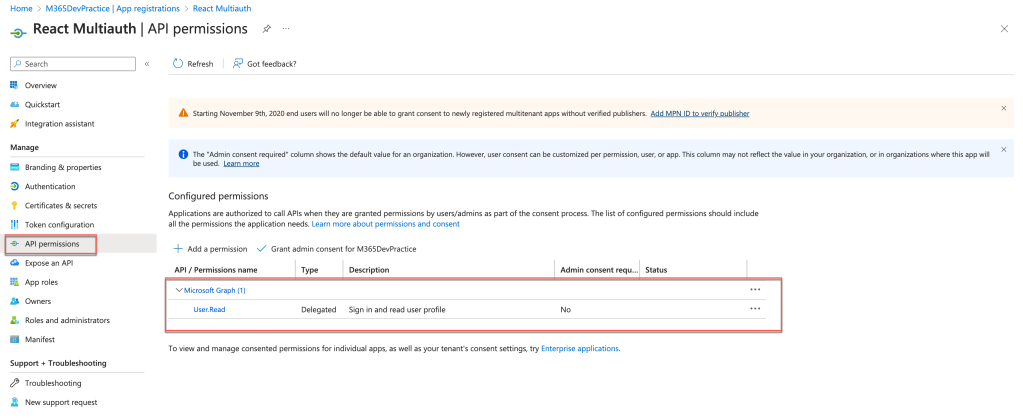Open the User.Read permission link

[209, 310]
